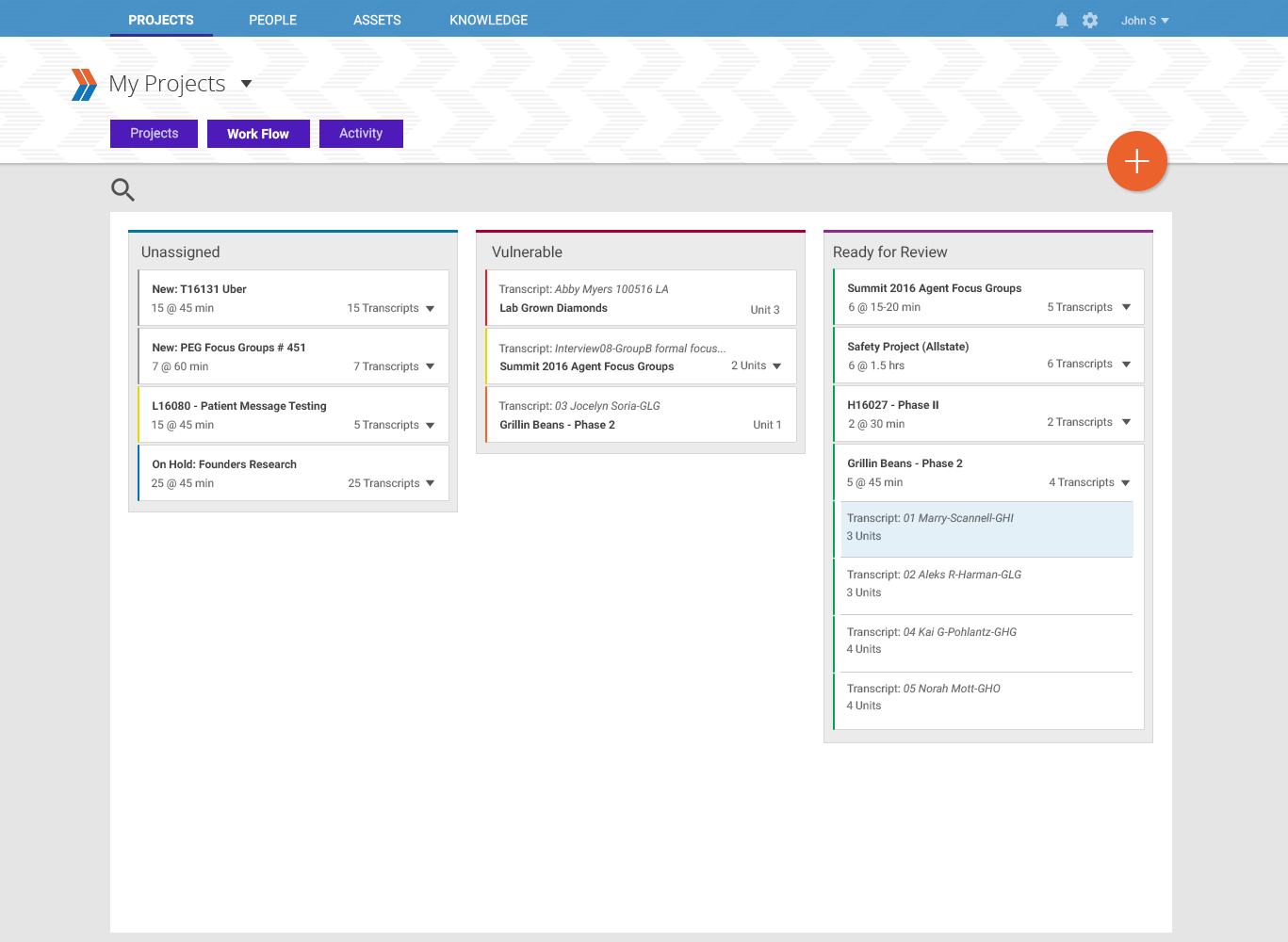
Task: Switch to the People tab
Action: click(272, 20)
